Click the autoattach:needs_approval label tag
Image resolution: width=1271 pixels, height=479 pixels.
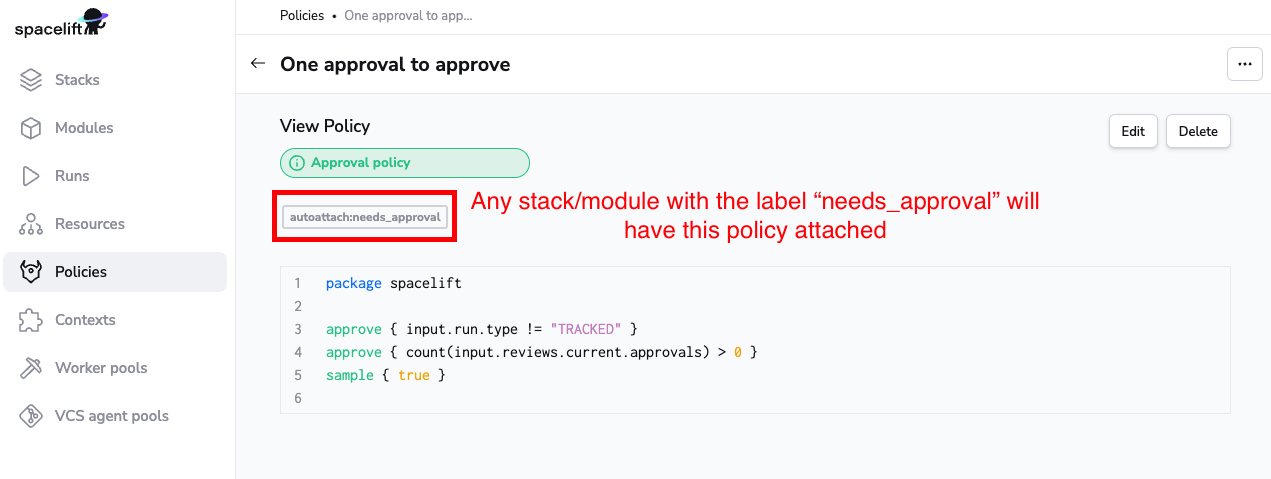[x=365, y=217]
